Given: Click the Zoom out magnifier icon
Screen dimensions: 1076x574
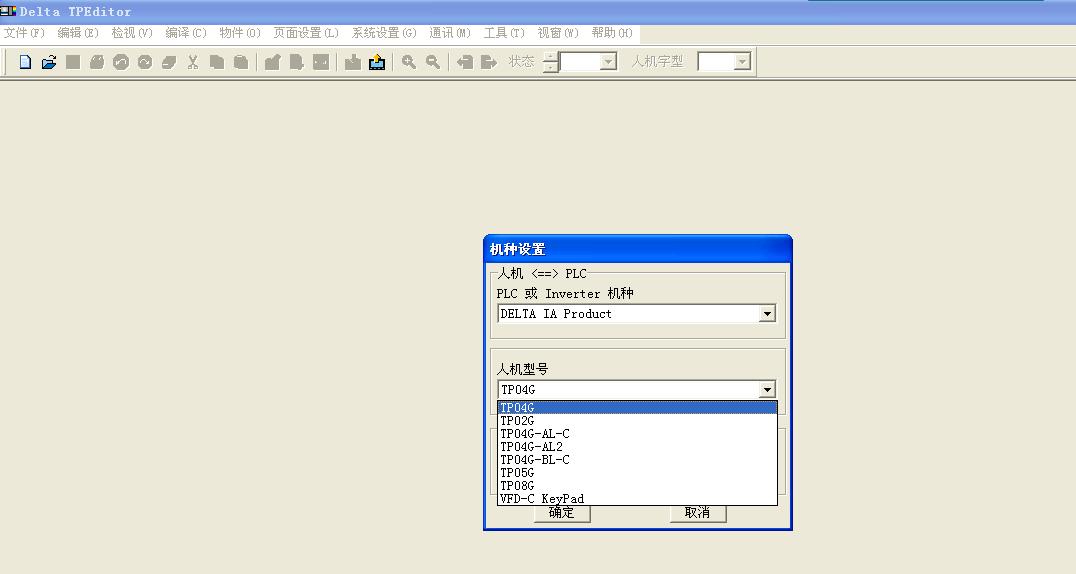Looking at the screenshot, I should (433, 62).
